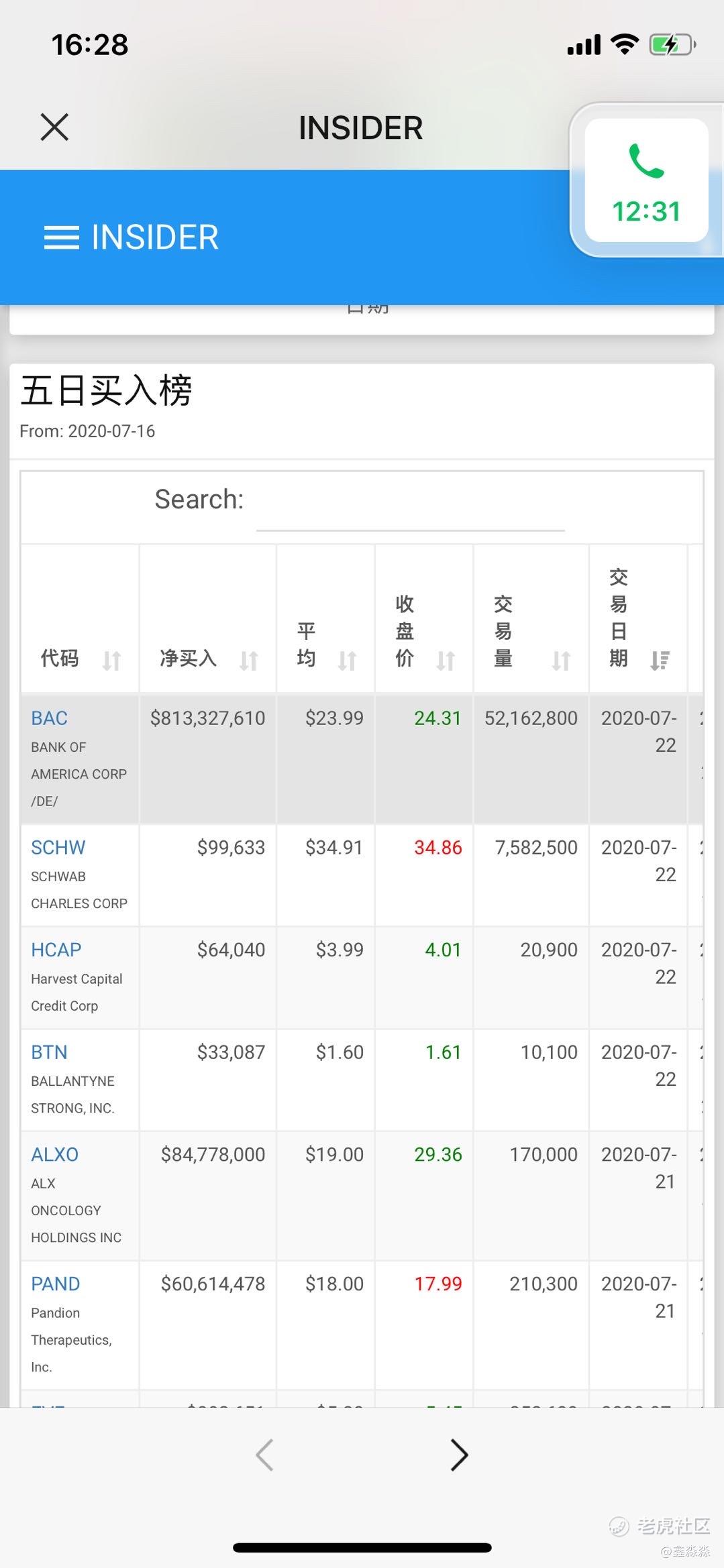The width and height of the screenshot is (724, 1568).
Task: Tap the green ongoing call 12:31 widget
Action: point(646,180)
